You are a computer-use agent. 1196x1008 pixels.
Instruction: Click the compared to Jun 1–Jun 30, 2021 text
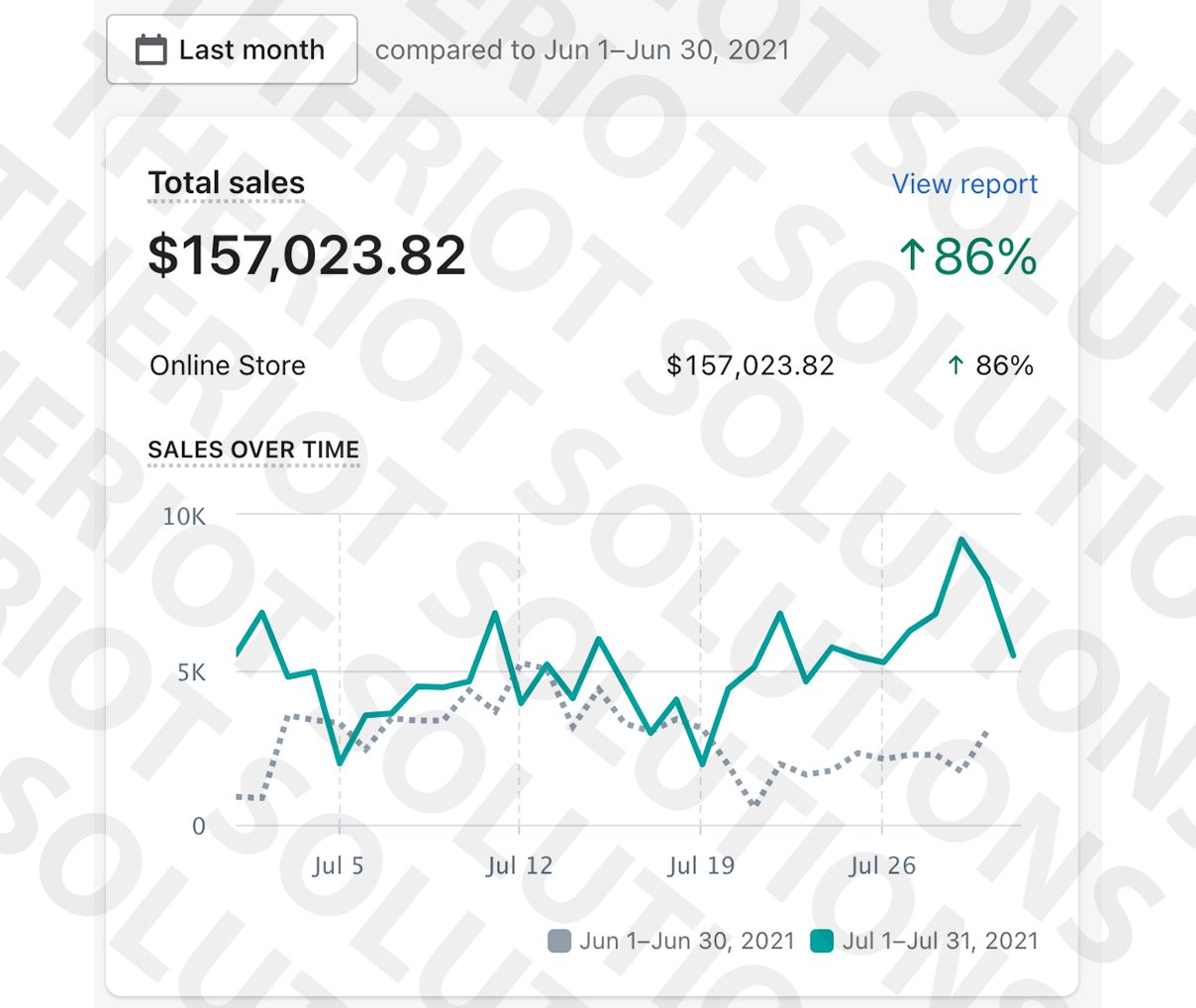coord(582,50)
